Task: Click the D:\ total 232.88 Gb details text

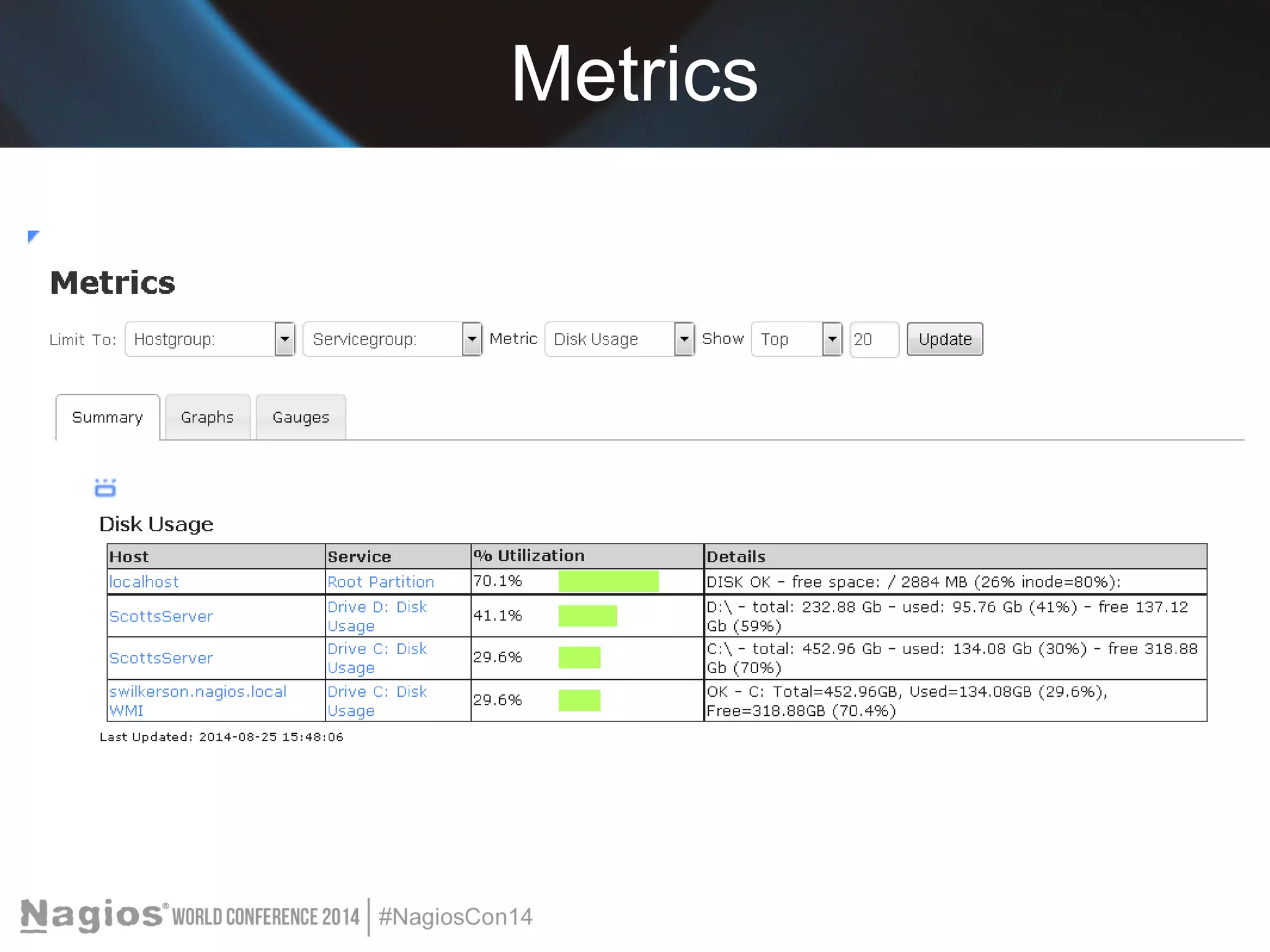Action: pos(948,616)
